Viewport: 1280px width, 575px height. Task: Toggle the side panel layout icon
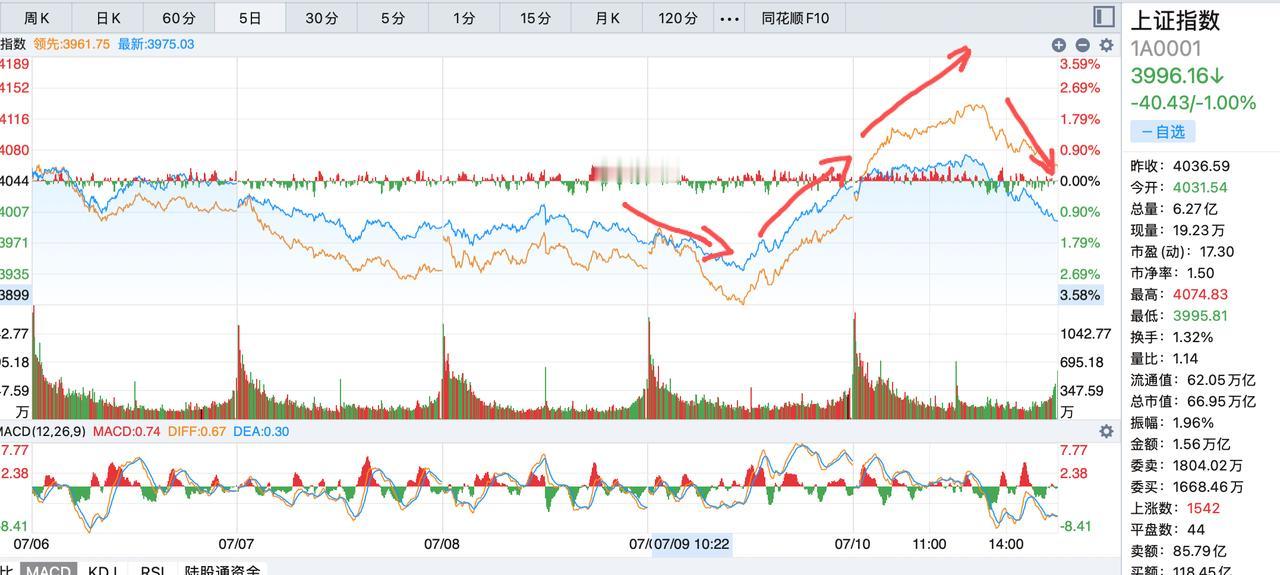click(1103, 17)
